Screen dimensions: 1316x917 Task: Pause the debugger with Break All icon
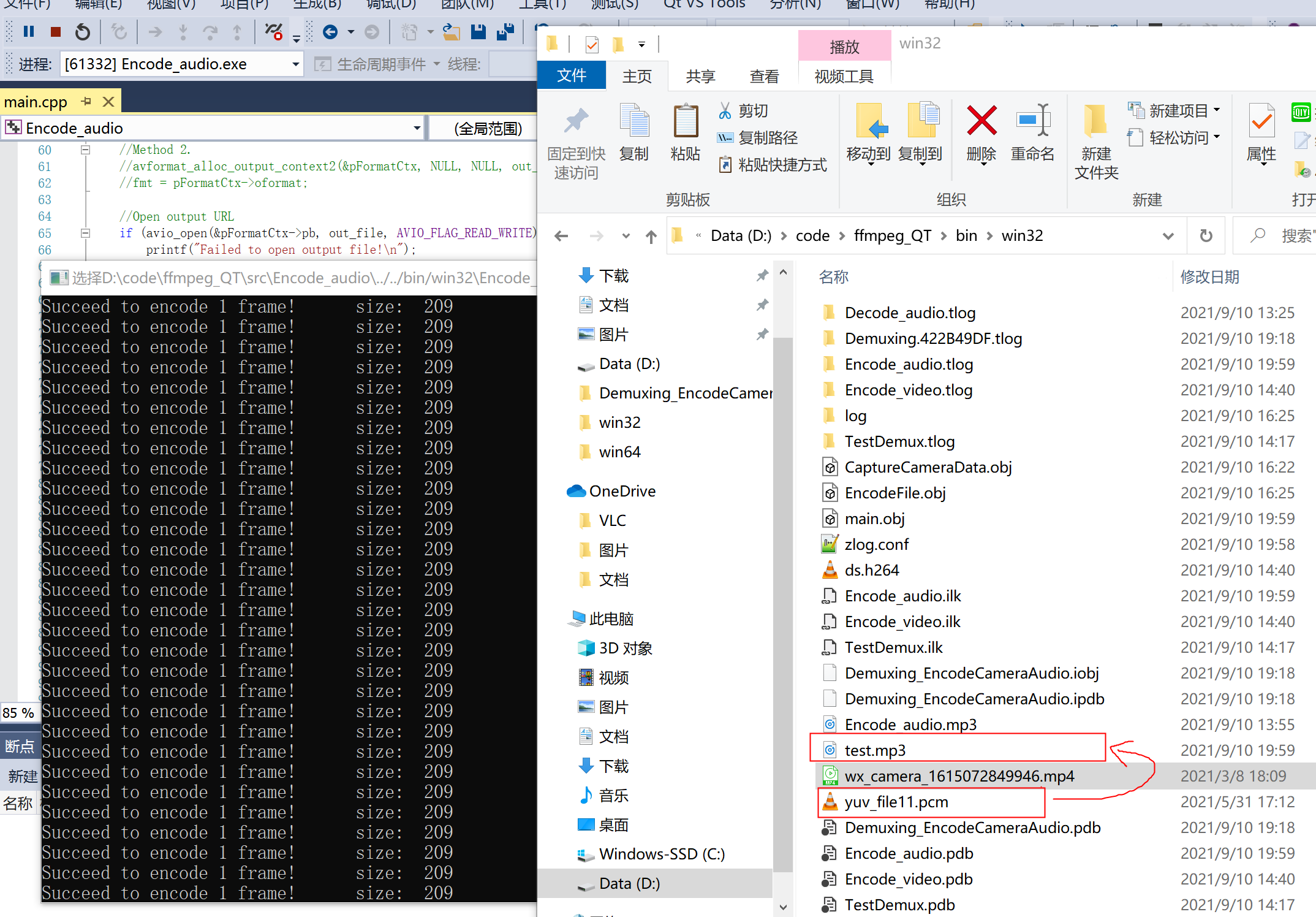tap(29, 32)
